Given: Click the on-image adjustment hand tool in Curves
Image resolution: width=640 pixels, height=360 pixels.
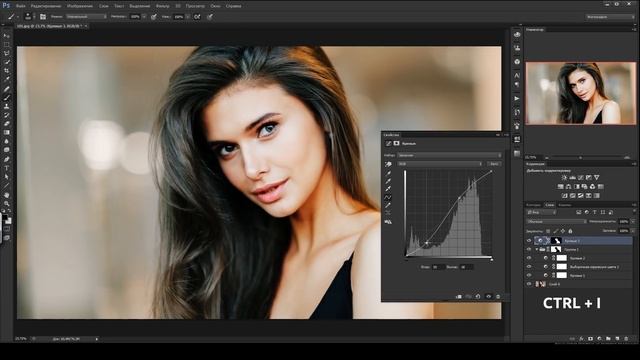Looking at the screenshot, I should click(x=388, y=164).
